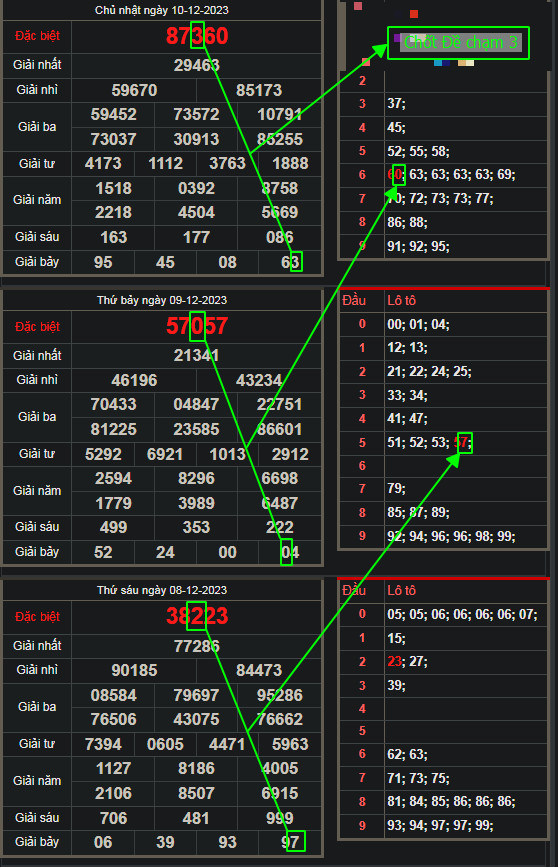Image resolution: width=558 pixels, height=867 pixels.
Task: Click the red square above the green label
Action: (414, 14)
